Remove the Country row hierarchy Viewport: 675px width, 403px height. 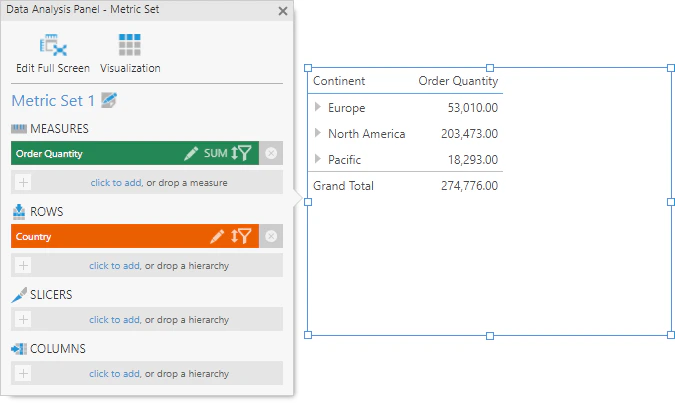pyautogui.click(x=271, y=236)
